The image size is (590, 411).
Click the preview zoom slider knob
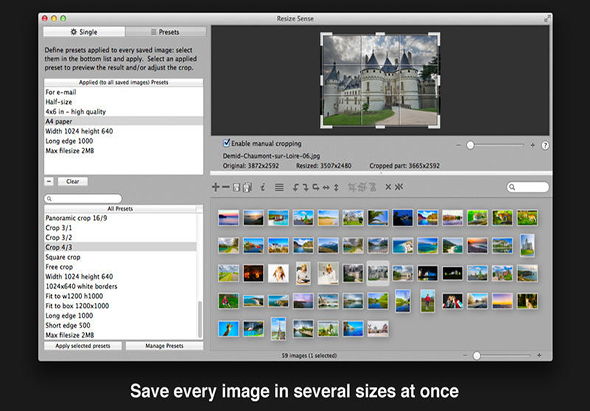tap(470, 145)
